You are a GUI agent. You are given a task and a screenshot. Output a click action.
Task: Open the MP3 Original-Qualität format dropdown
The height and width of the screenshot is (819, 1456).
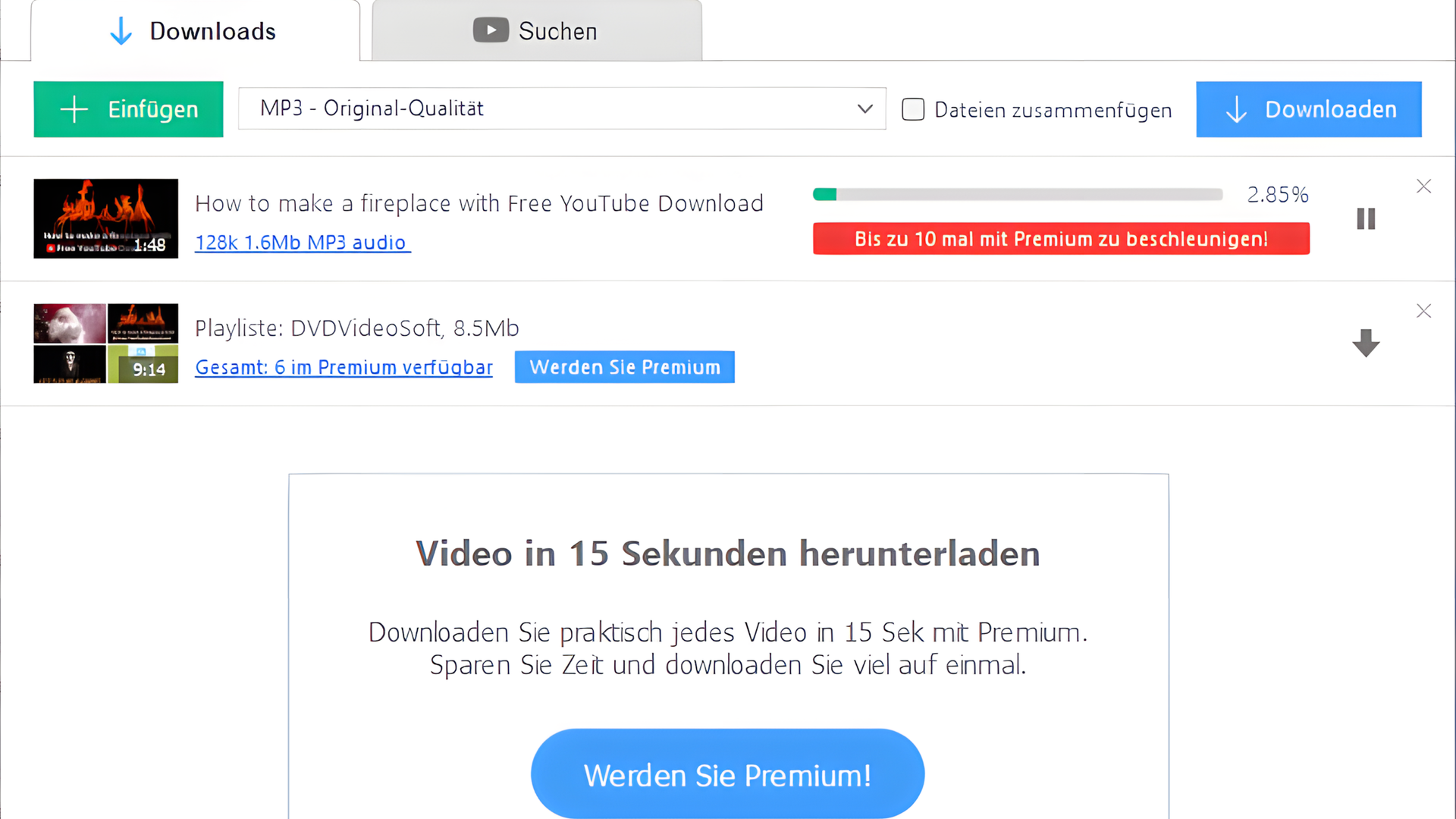point(561,108)
